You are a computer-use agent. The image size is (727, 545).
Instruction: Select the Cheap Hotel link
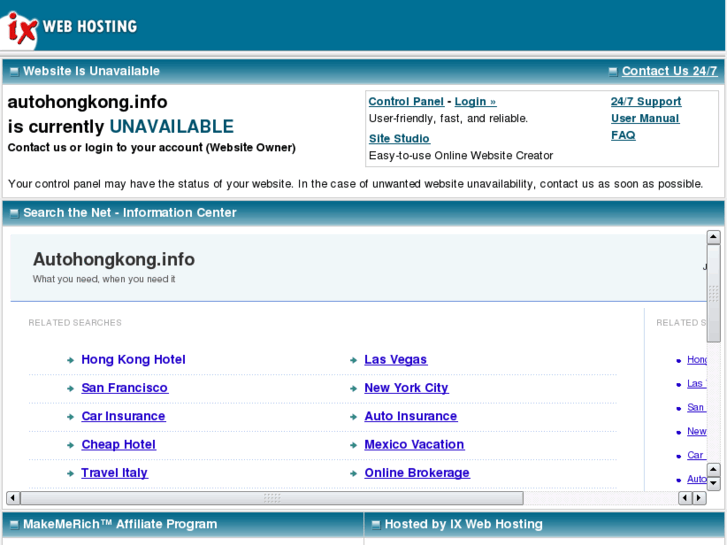[119, 444]
